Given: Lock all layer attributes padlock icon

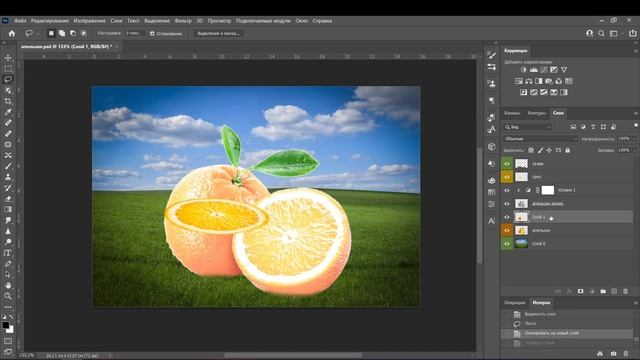Looking at the screenshot, I should tap(567, 150).
